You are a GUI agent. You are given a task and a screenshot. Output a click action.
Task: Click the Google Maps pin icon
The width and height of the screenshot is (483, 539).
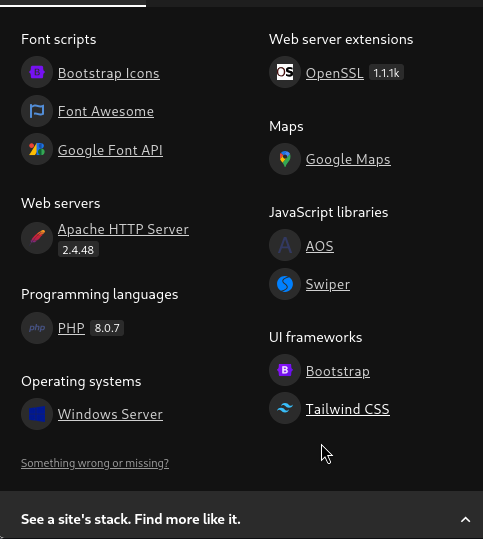click(x=285, y=159)
